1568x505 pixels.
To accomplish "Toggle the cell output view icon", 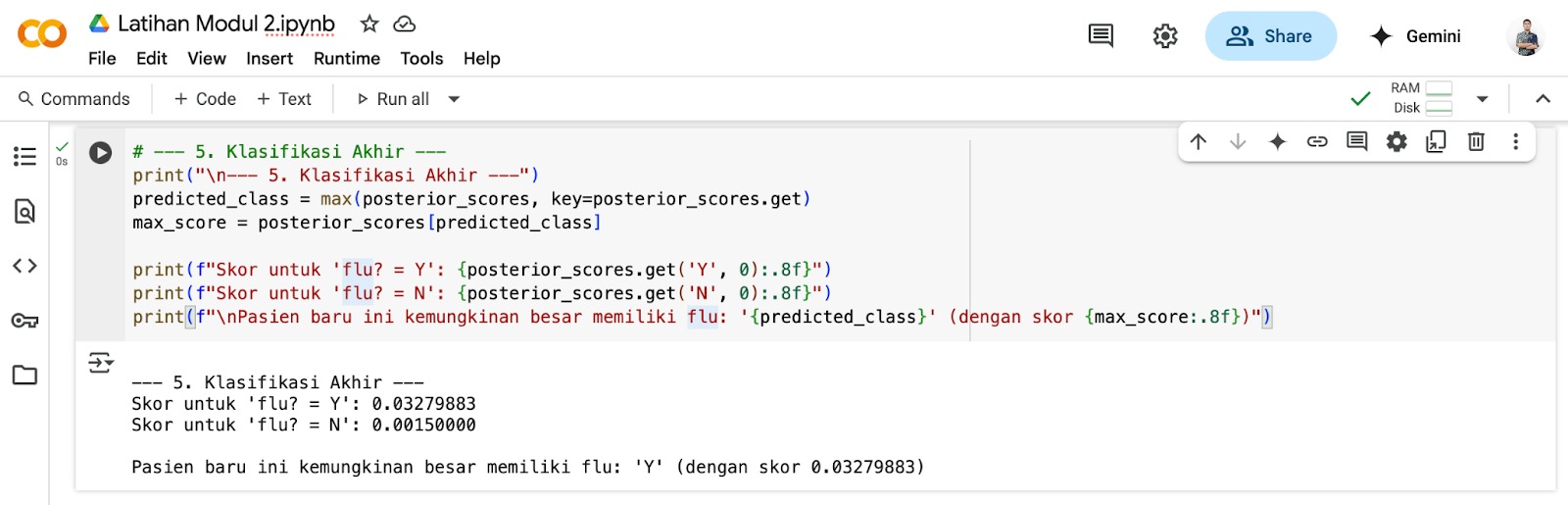I will coord(100,364).
